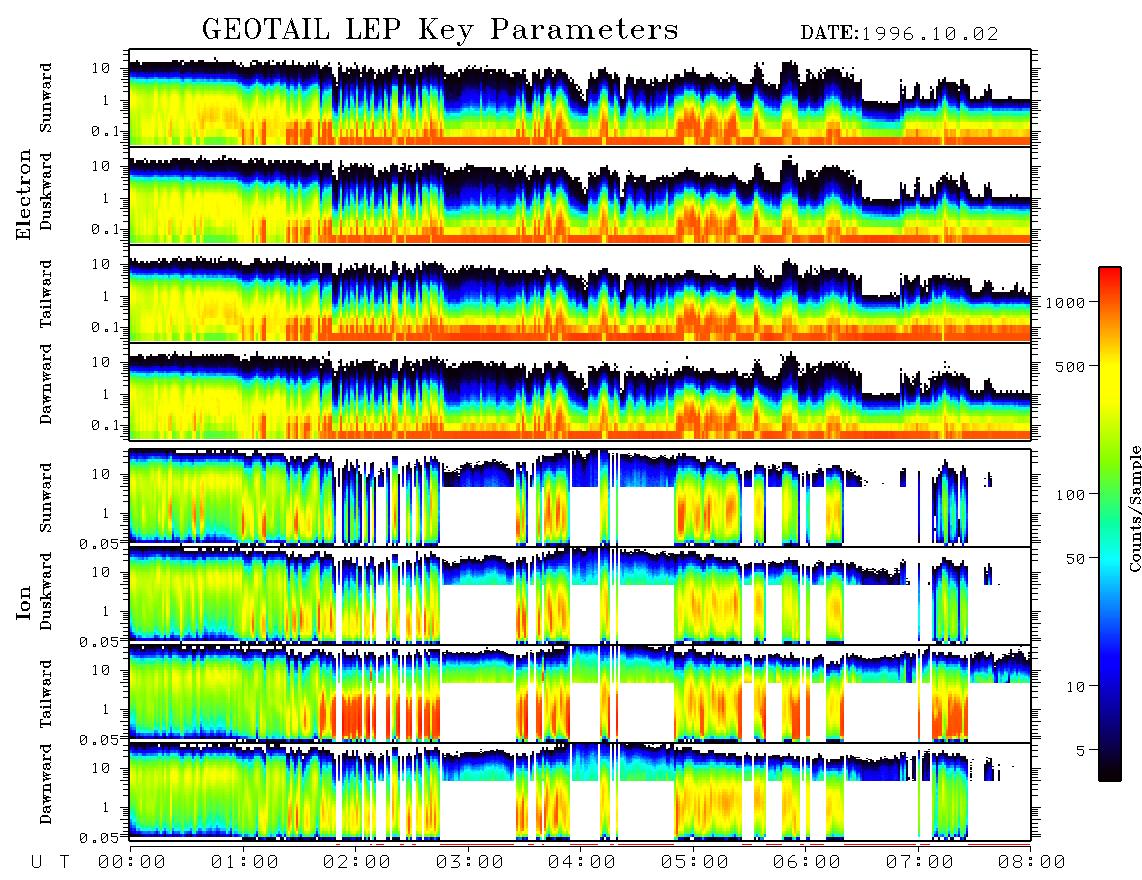Image resolution: width=1142 pixels, height=880 pixels.
Task: Click the "50" colorbar tick value
Action: tap(1076, 559)
